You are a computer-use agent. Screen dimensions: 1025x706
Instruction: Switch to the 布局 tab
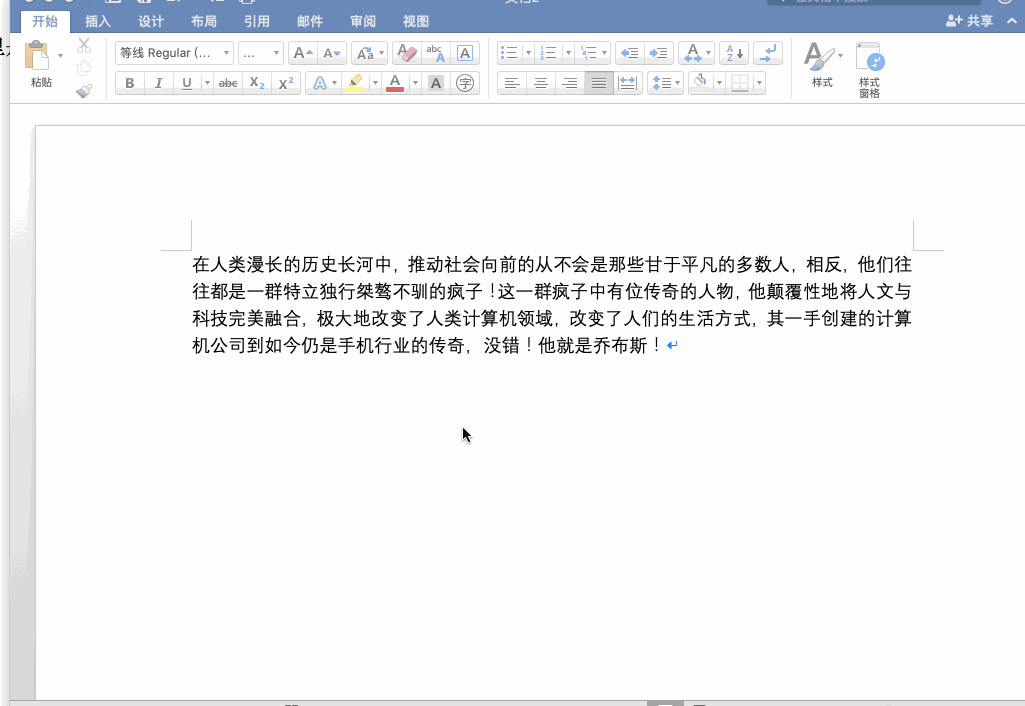tap(204, 22)
